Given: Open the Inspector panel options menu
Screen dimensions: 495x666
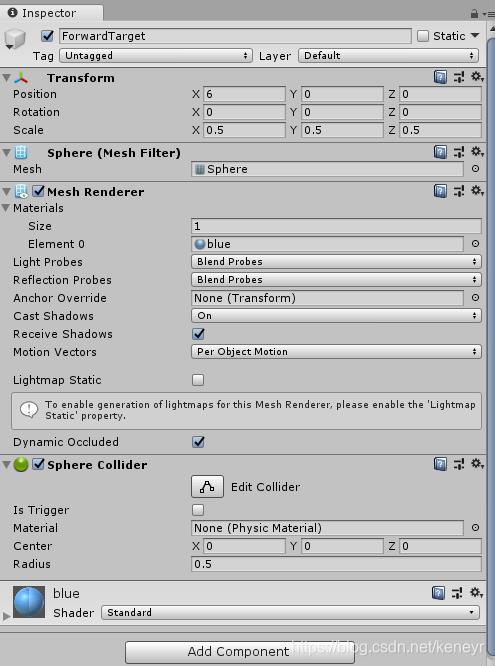Looking at the screenshot, I should tap(488, 14).
